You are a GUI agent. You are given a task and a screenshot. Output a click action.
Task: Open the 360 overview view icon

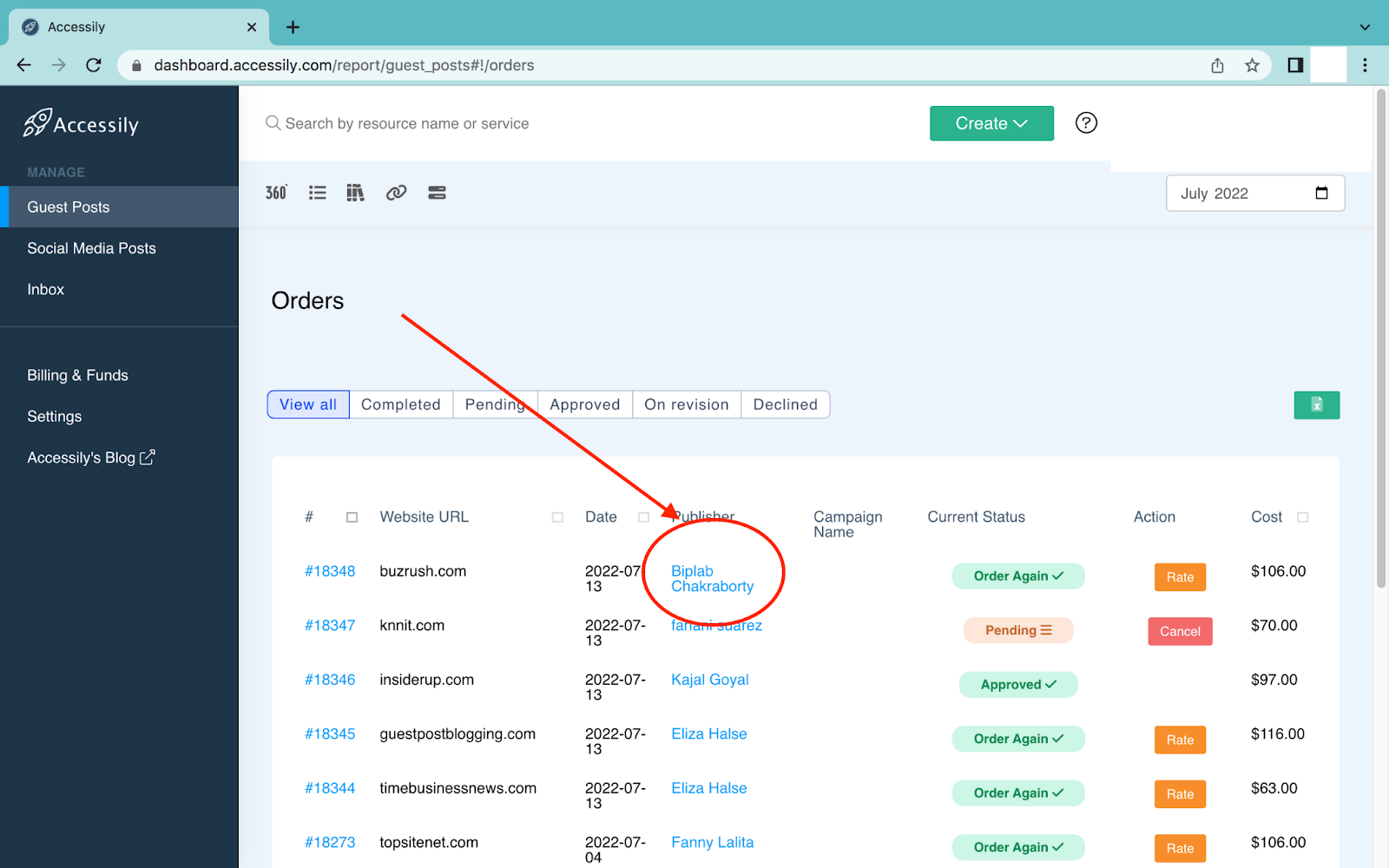[276, 193]
